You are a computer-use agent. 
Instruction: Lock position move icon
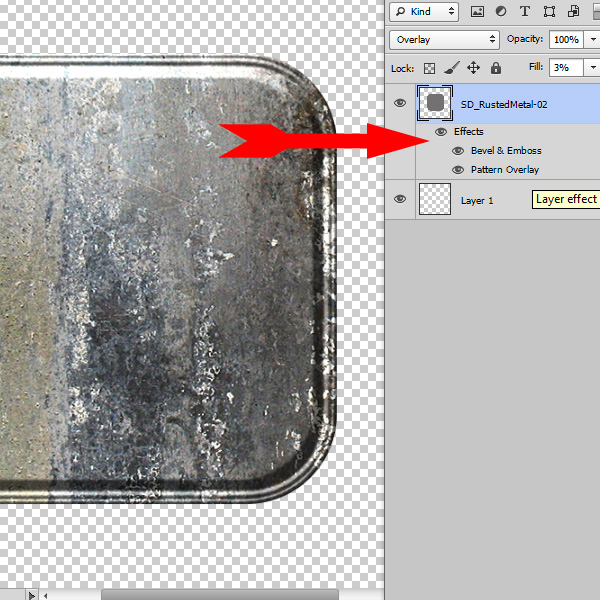(x=473, y=68)
